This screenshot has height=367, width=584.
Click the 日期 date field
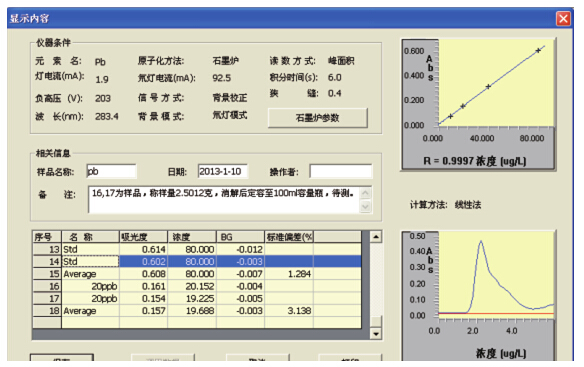point(223,171)
